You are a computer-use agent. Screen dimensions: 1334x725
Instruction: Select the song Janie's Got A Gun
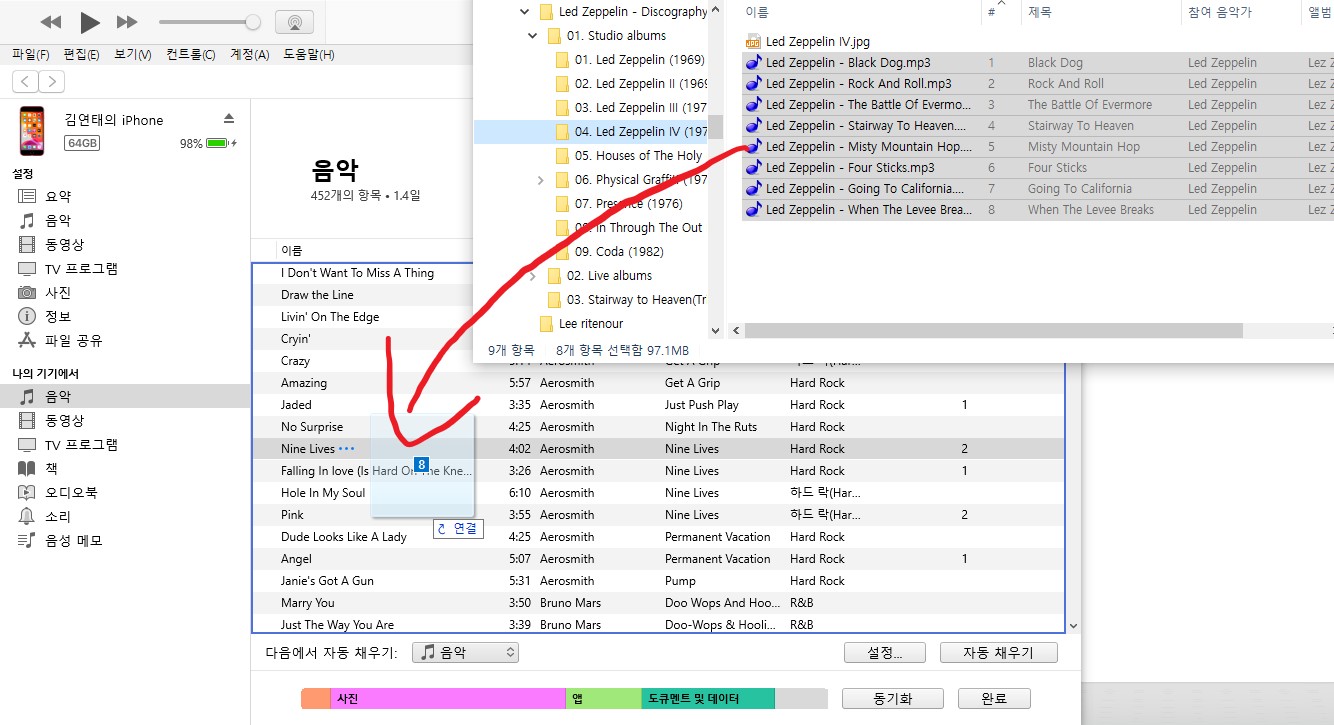tap(327, 581)
